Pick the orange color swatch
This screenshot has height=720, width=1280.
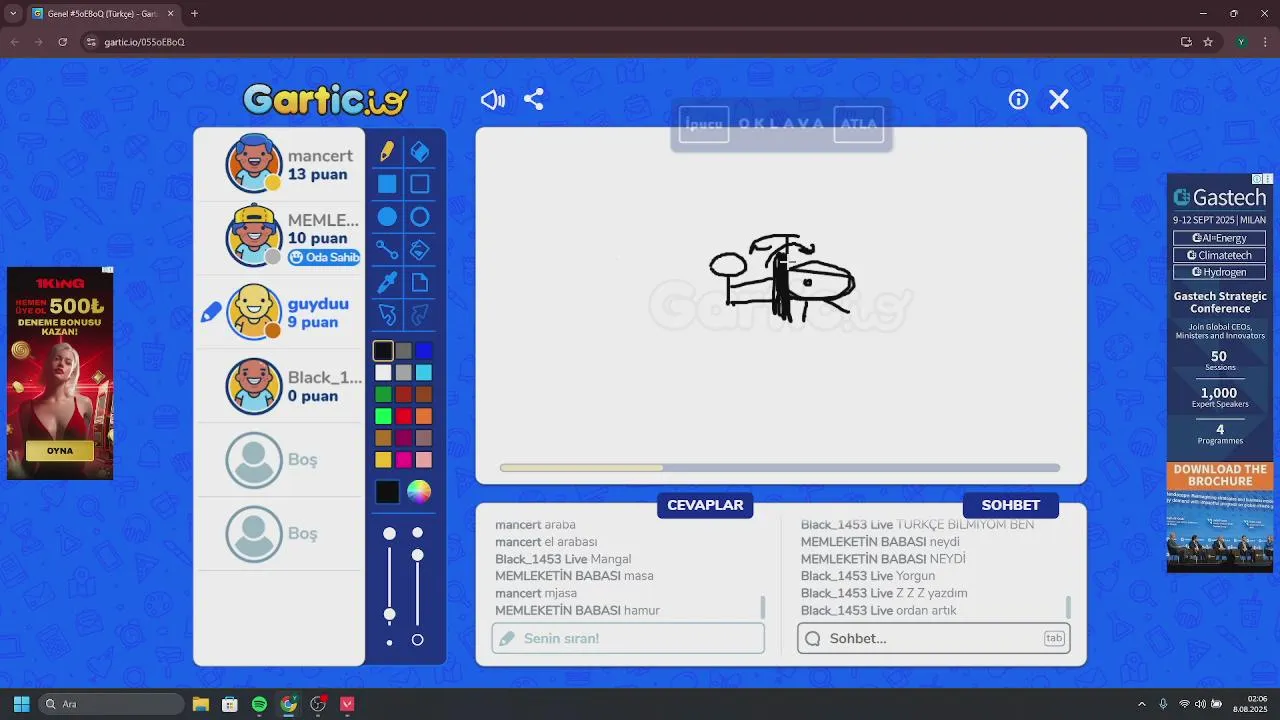pos(424,416)
